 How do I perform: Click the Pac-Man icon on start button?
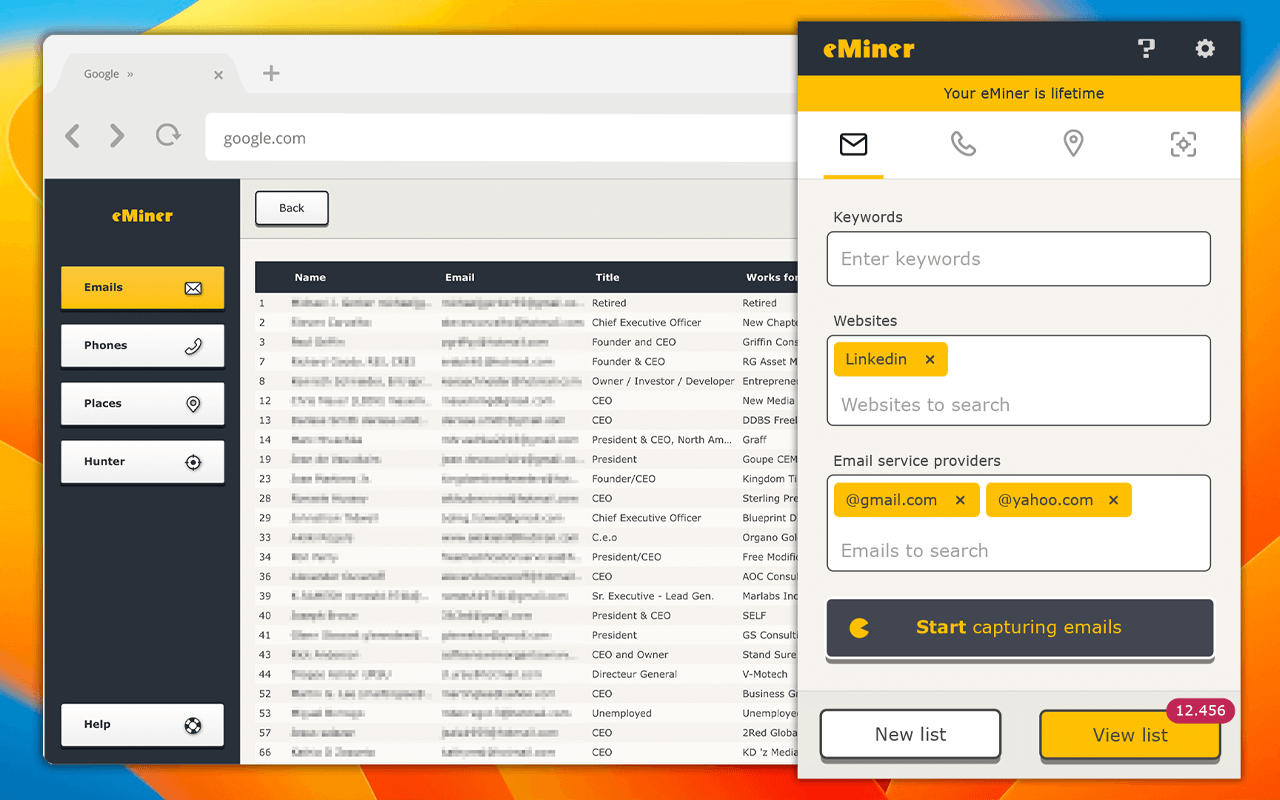pos(859,628)
